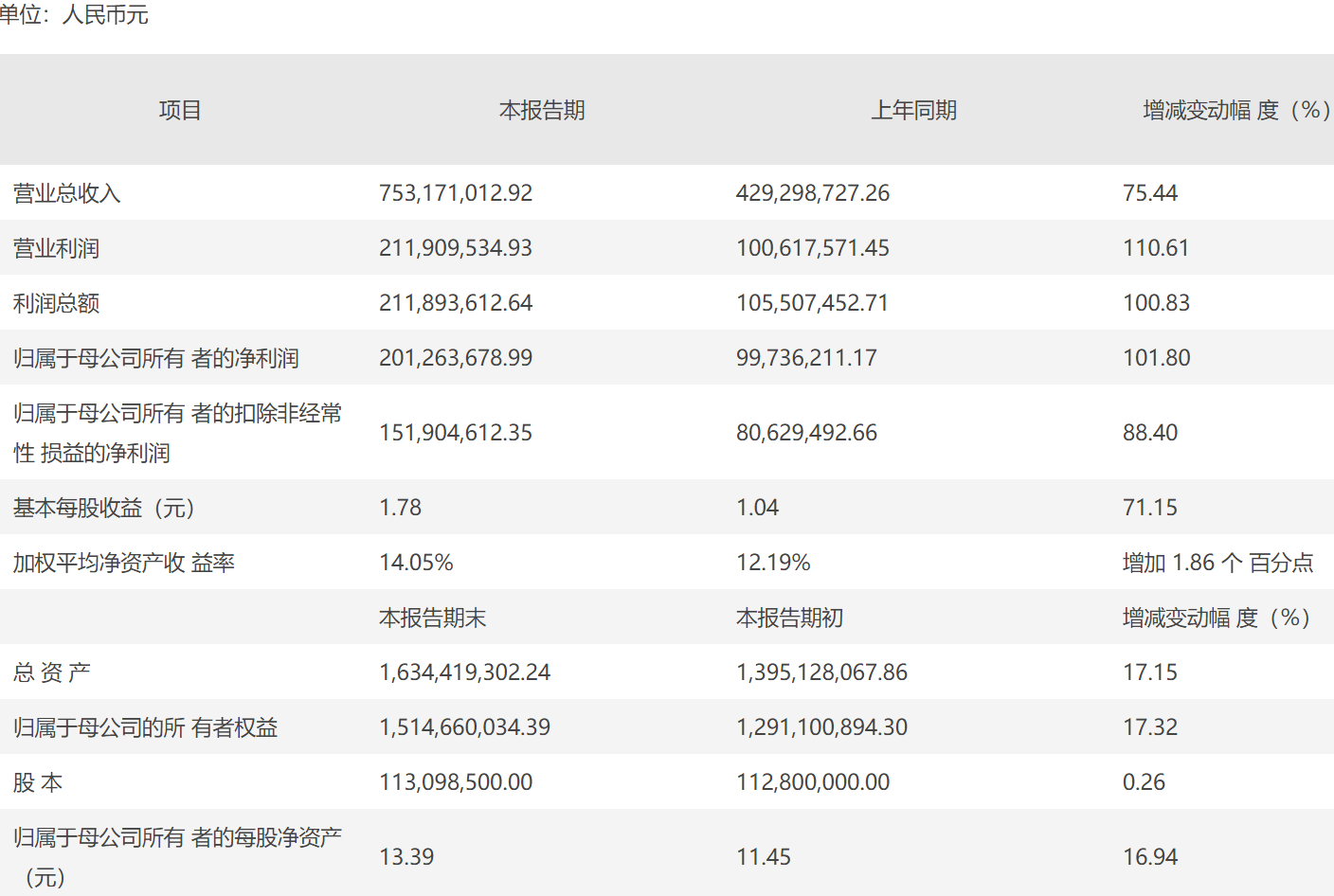Click the value 100,617,571.45

pos(813,248)
